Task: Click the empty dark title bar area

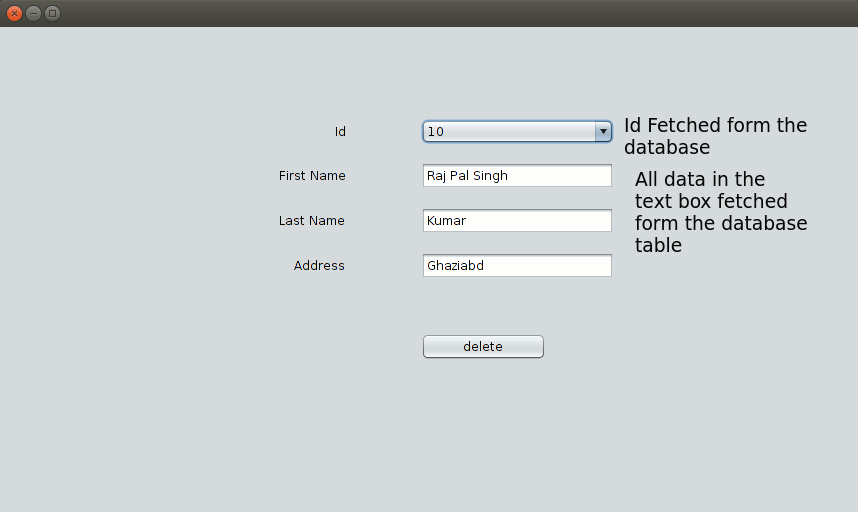Action: pyautogui.click(x=450, y=13)
